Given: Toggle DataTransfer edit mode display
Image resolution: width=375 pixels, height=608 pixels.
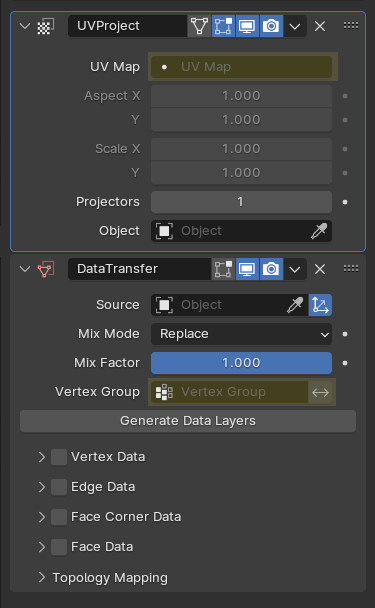Looking at the screenshot, I should [223, 269].
